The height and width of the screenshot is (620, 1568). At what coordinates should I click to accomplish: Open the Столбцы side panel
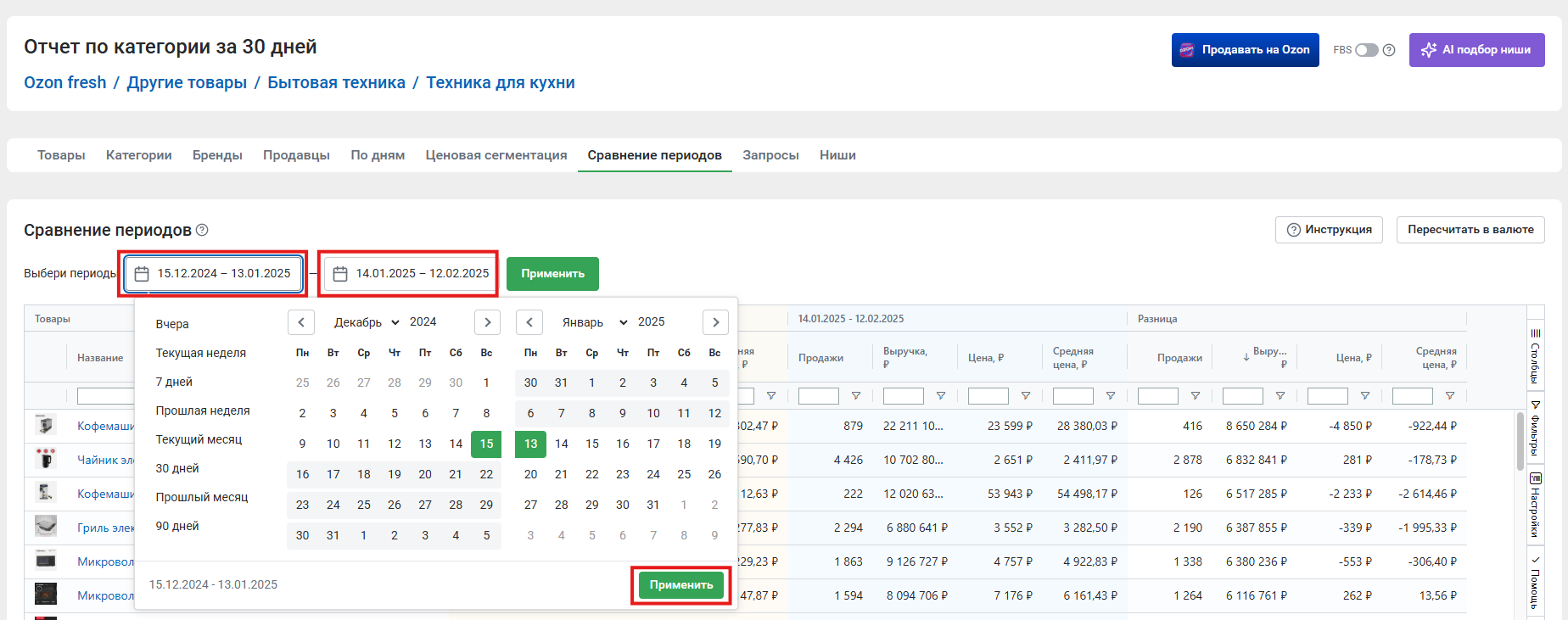1535,356
